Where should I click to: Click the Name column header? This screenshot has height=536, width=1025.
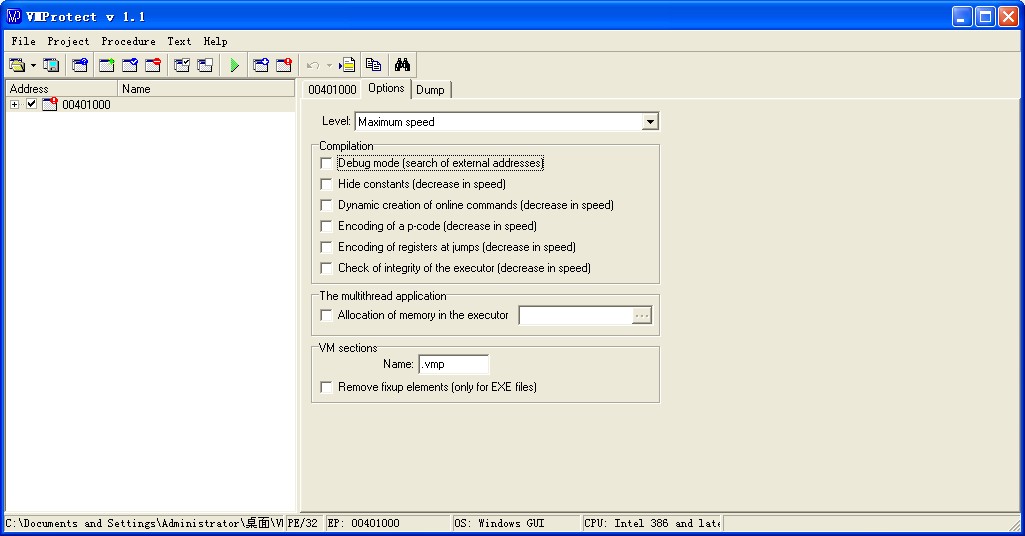(x=206, y=89)
